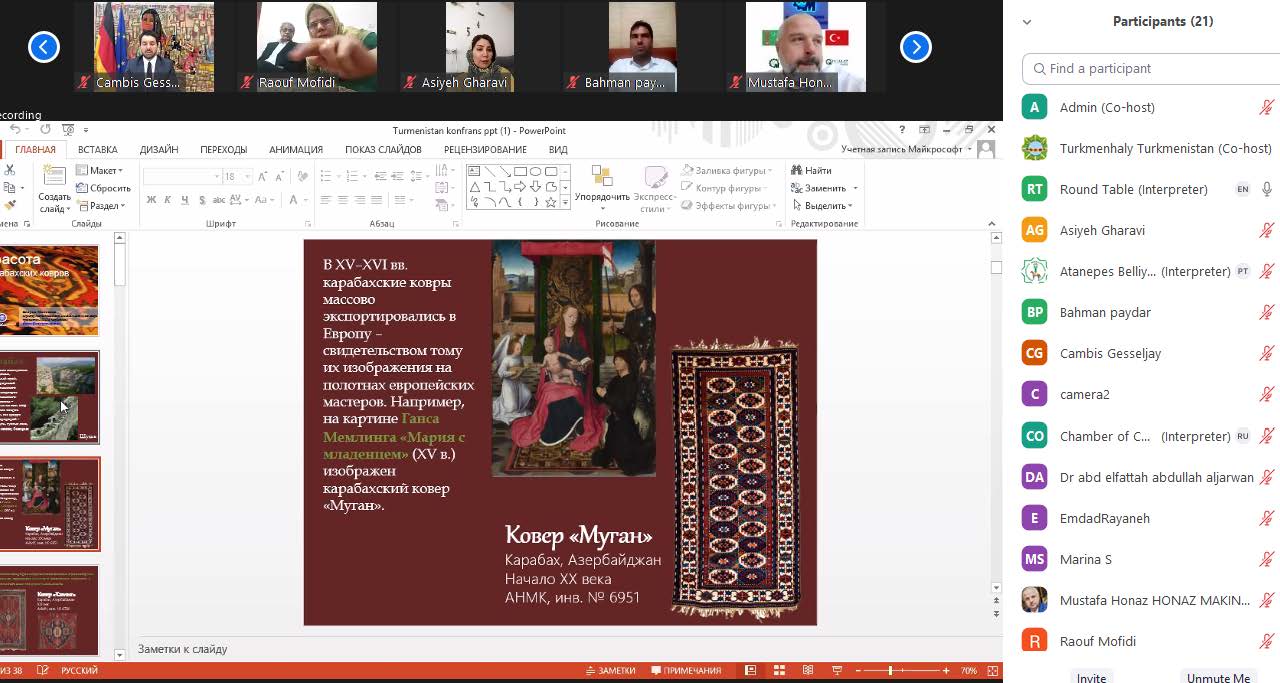Screen dimensions: 1280x683
Task: Switch to Normal view in status bar
Action: (752, 671)
